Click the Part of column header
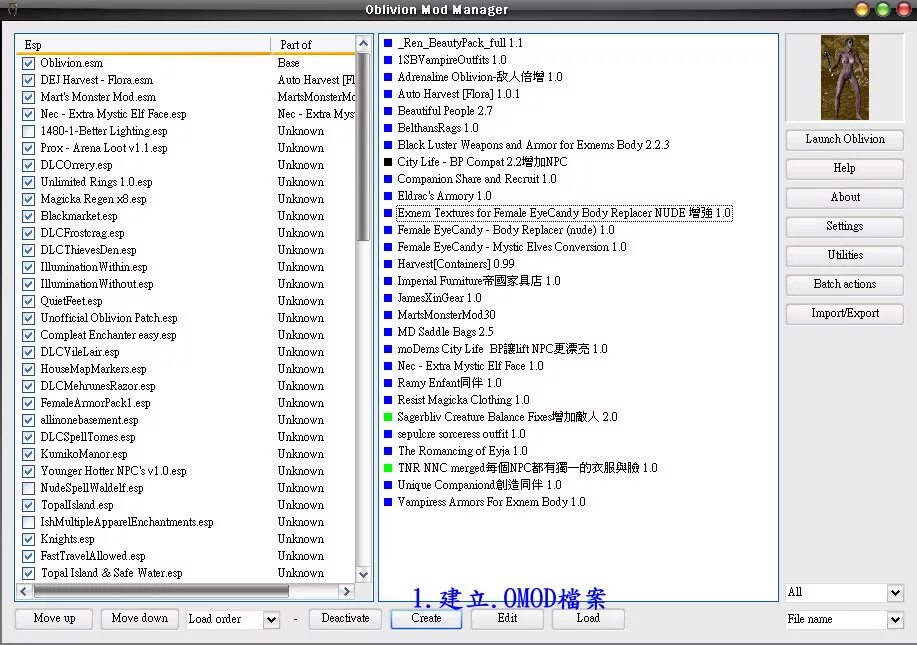Screen dimensions: 917x645 (313, 44)
